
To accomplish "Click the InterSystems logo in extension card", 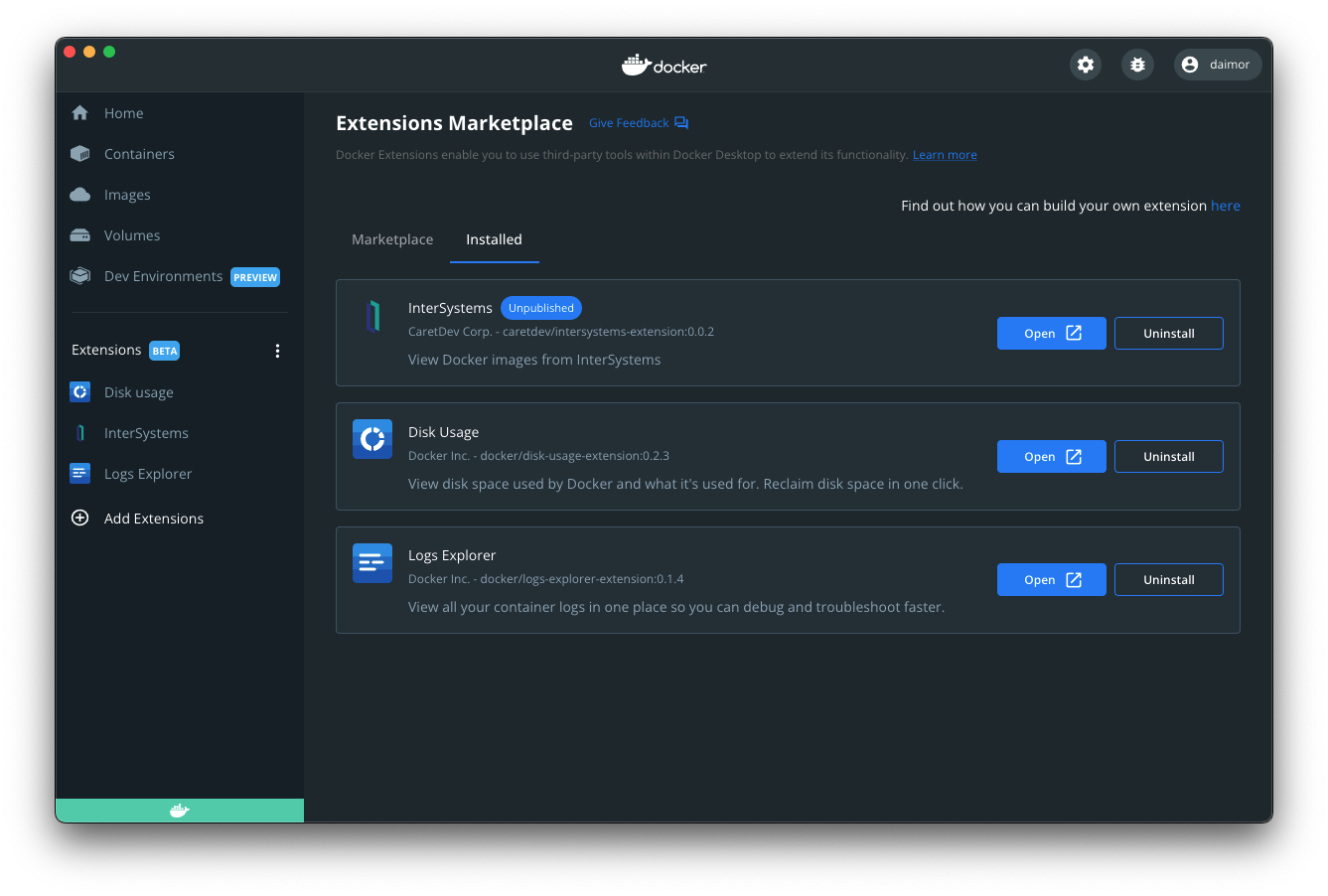I will (372, 316).
